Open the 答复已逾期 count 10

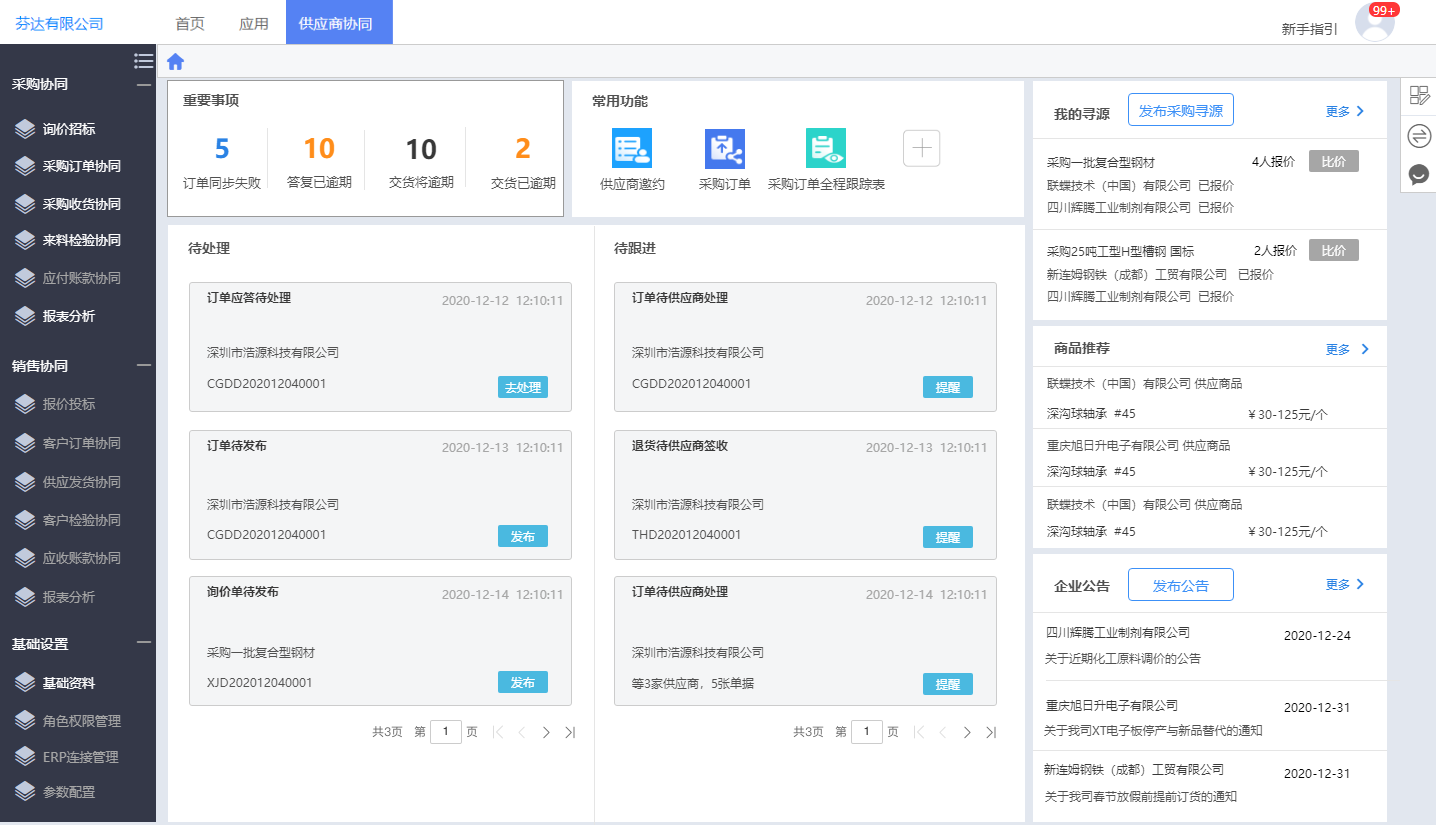click(x=319, y=149)
